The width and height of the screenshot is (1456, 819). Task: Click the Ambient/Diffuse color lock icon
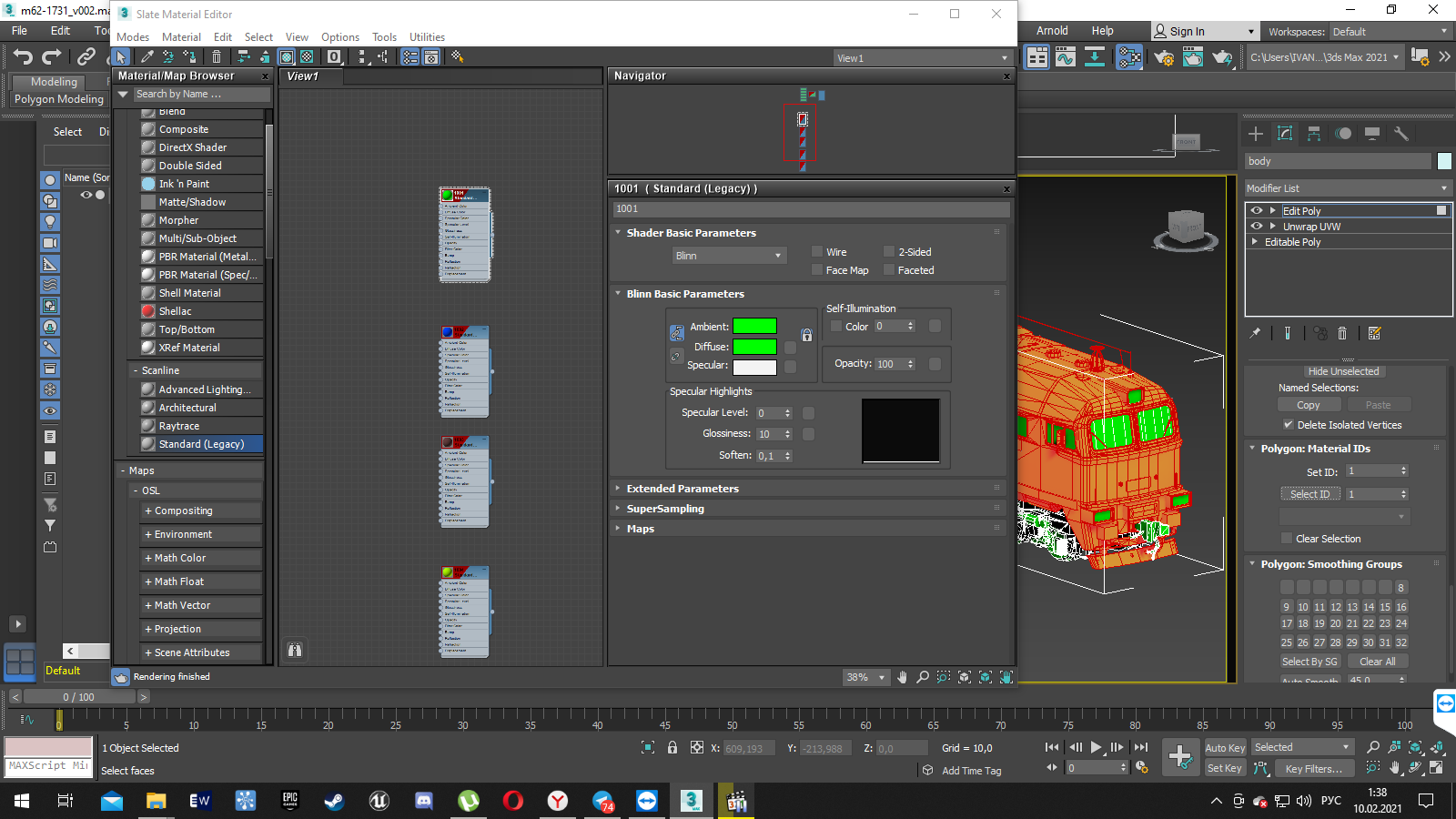(676, 333)
